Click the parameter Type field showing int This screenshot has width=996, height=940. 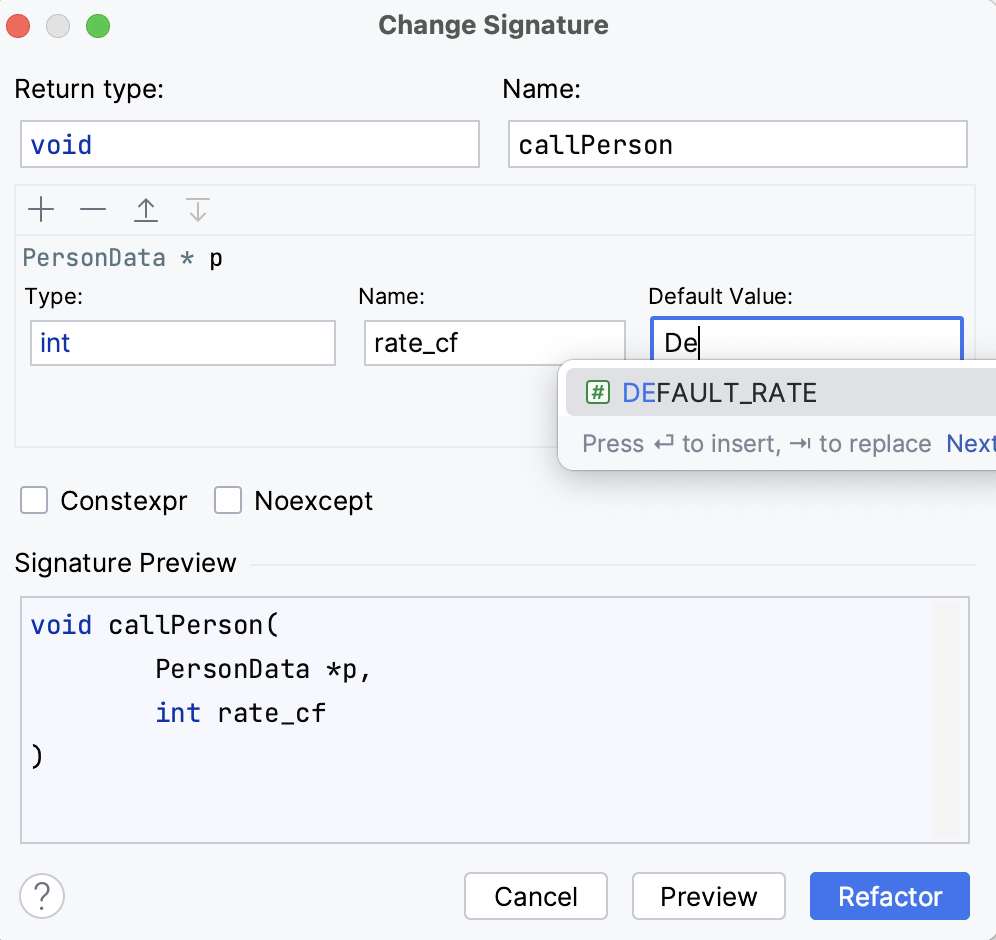pyautogui.click(x=182, y=343)
